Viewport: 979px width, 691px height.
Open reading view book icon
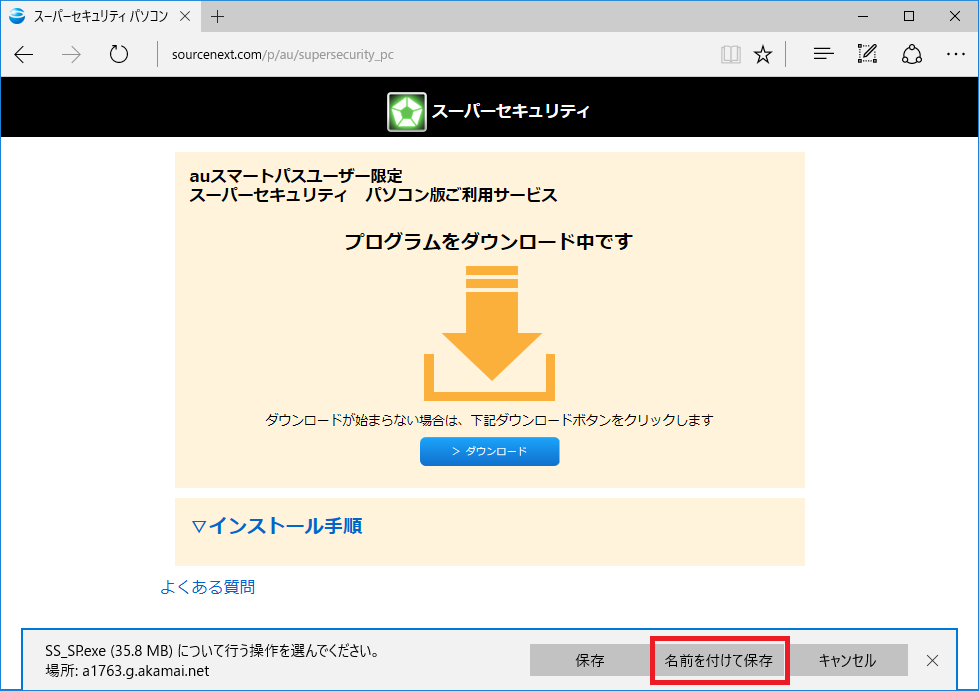click(731, 55)
